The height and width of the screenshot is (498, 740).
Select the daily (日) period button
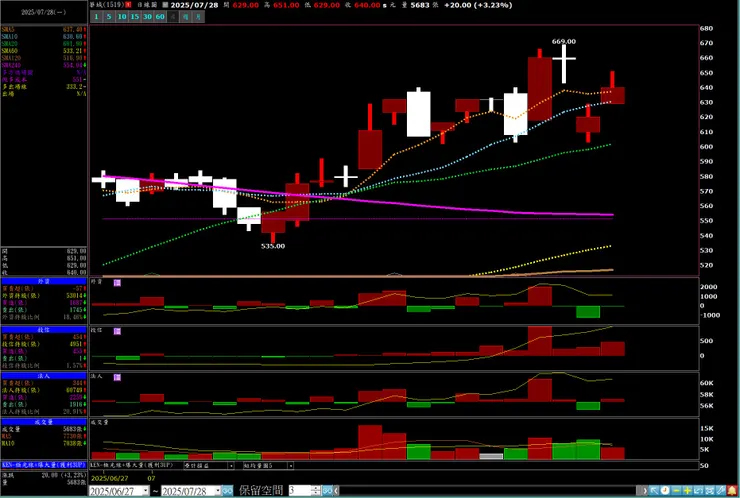coord(173,17)
